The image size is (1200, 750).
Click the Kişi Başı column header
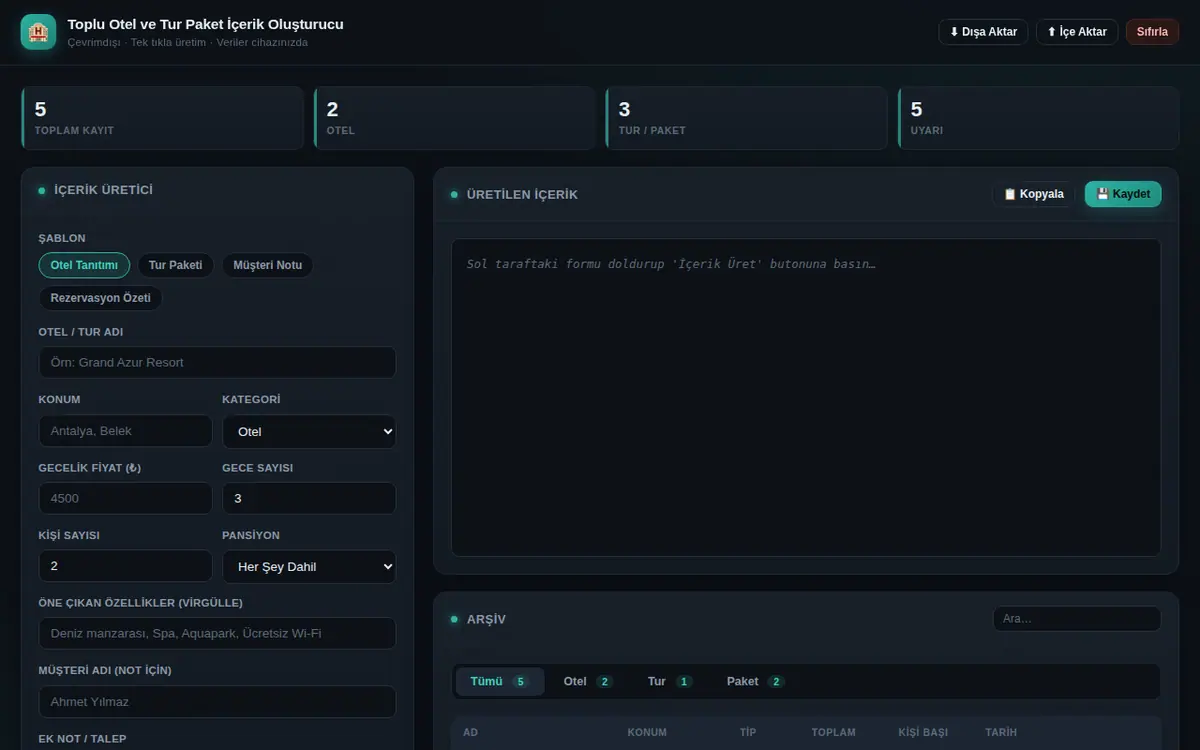(x=923, y=732)
